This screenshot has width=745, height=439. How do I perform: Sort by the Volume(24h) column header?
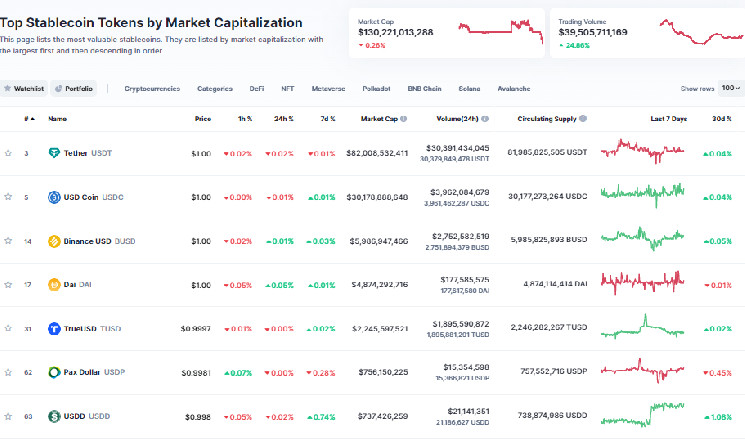463,119
